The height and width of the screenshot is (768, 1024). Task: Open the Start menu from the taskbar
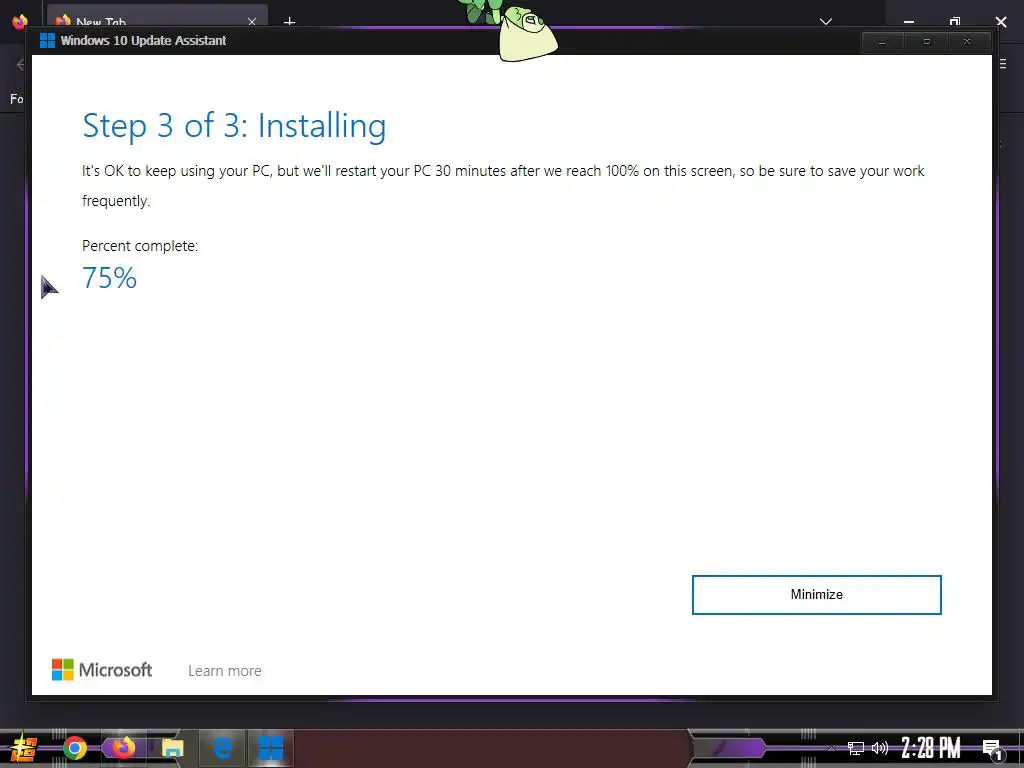pos(23,748)
